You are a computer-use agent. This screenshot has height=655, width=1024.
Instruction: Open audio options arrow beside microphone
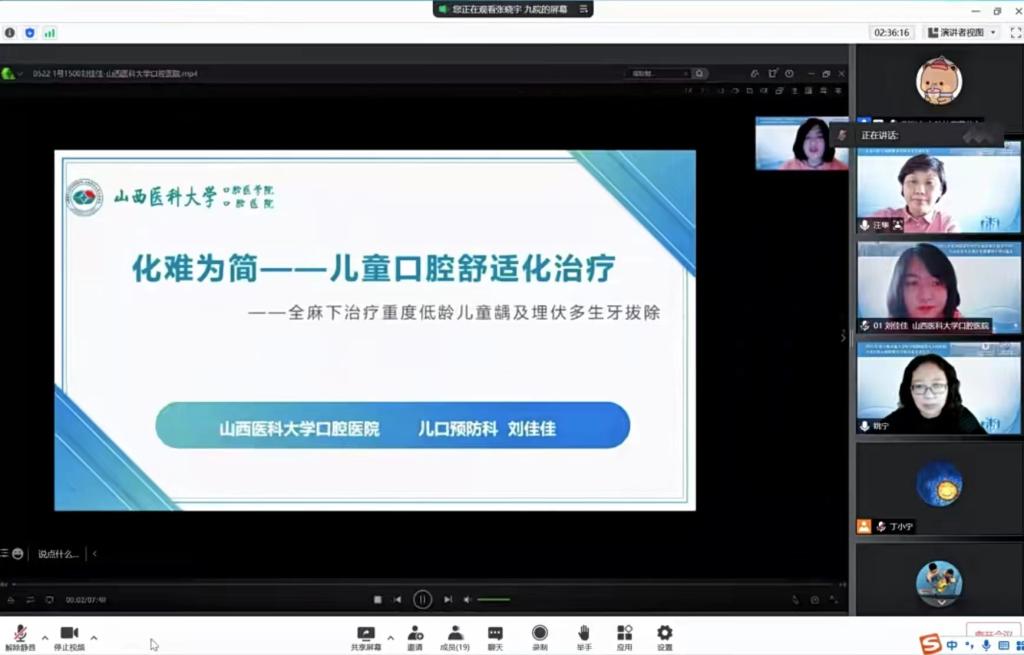point(44,637)
